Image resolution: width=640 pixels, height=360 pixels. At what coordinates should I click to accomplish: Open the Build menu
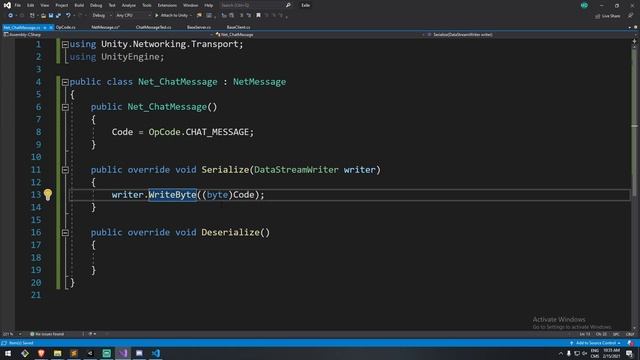pos(79,5)
